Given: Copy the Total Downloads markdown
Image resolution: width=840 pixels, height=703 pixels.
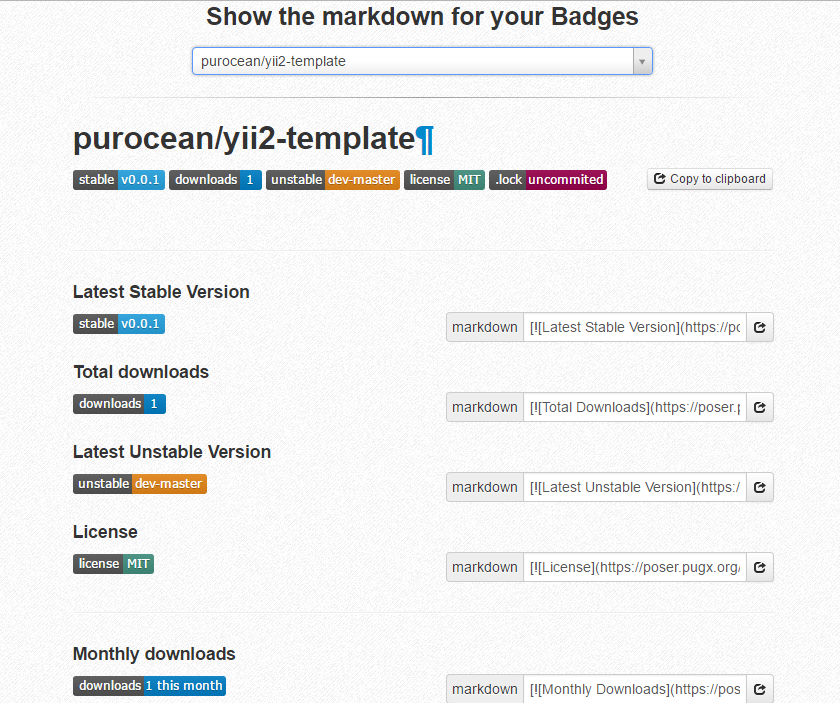Looking at the screenshot, I should (x=760, y=407).
